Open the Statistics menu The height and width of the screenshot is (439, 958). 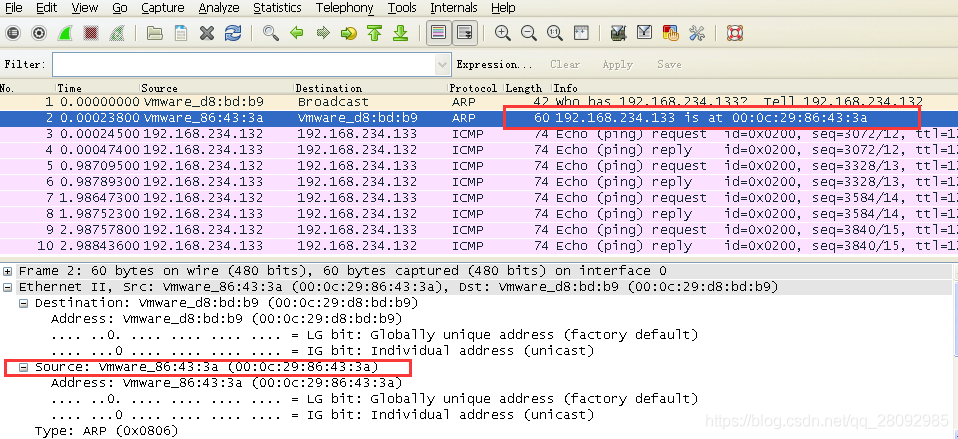[277, 8]
